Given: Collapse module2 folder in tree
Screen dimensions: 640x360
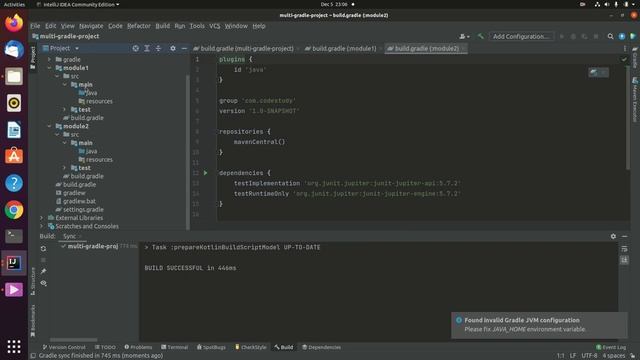Looking at the screenshot, I should (x=49, y=126).
